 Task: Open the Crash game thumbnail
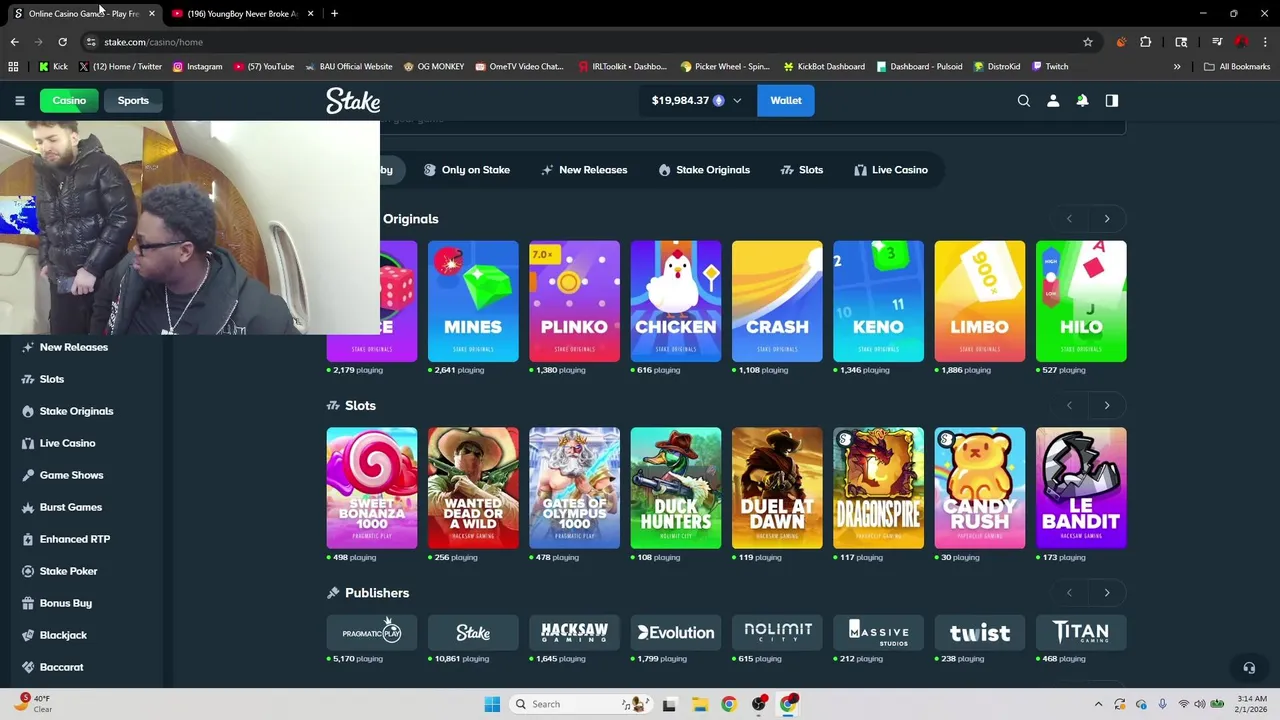(777, 301)
